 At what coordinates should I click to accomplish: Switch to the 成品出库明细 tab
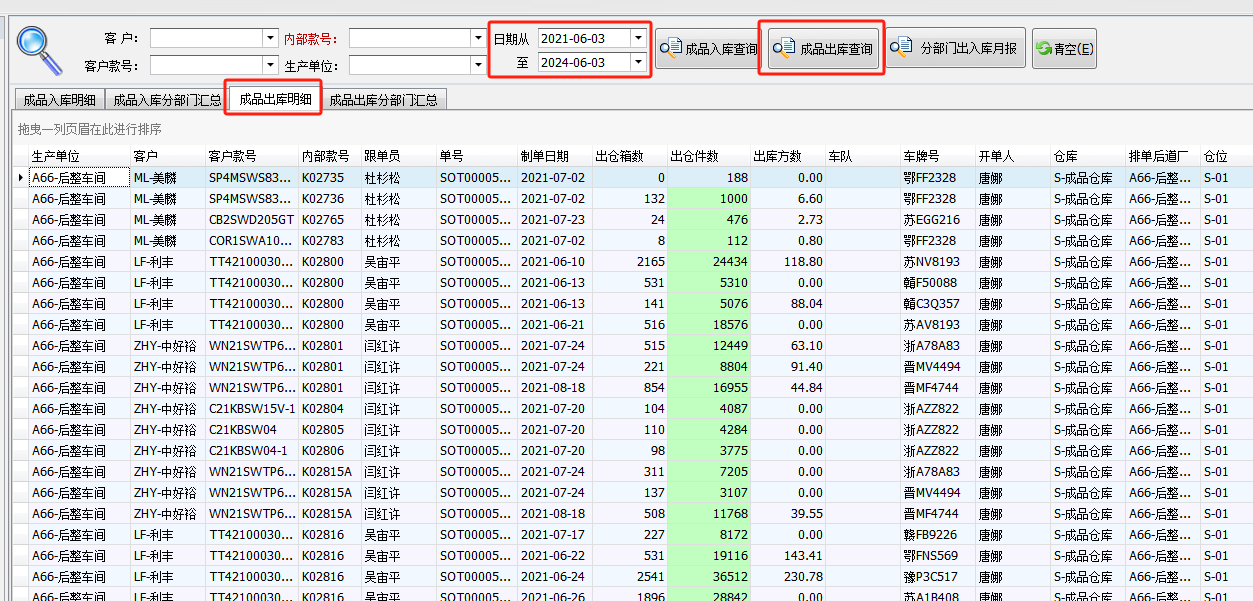[x=274, y=99]
